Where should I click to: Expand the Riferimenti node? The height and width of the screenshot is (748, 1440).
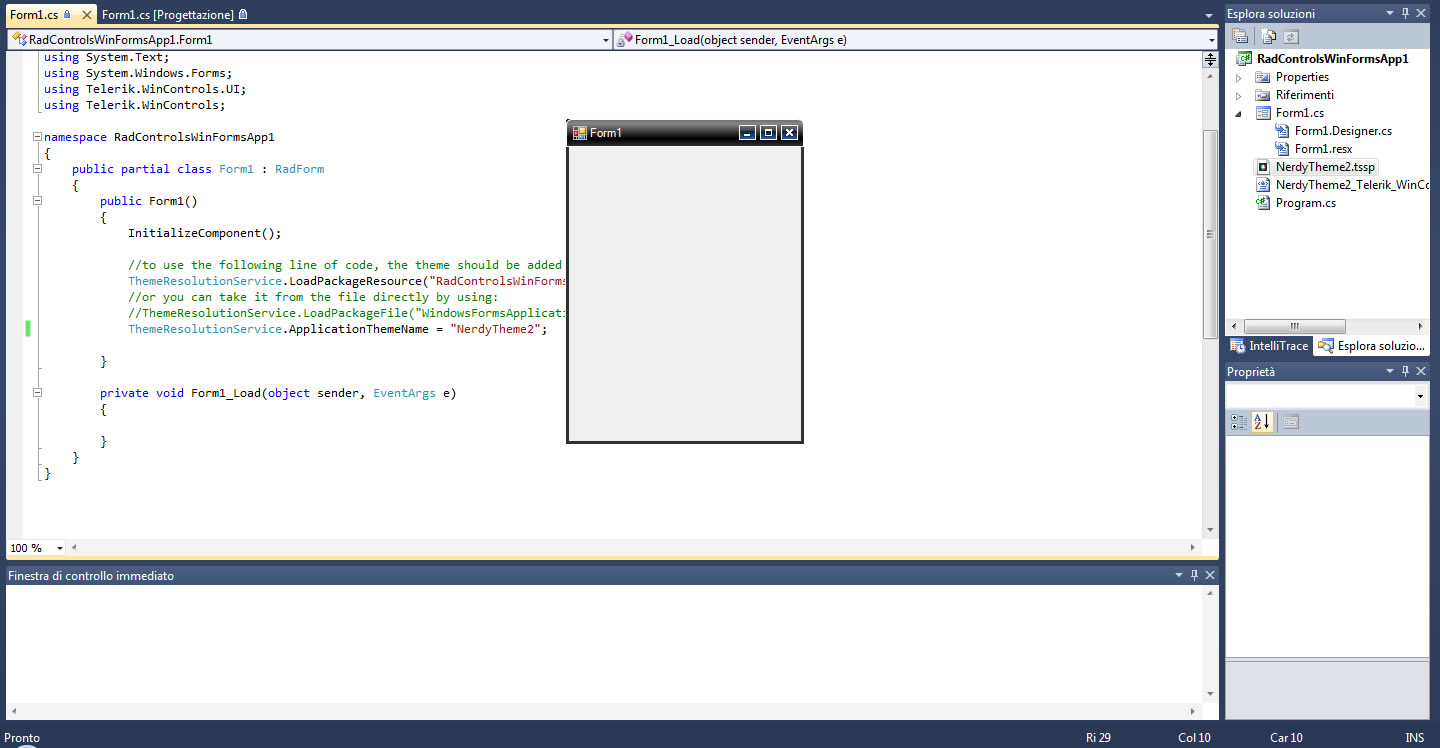[x=1238, y=95]
